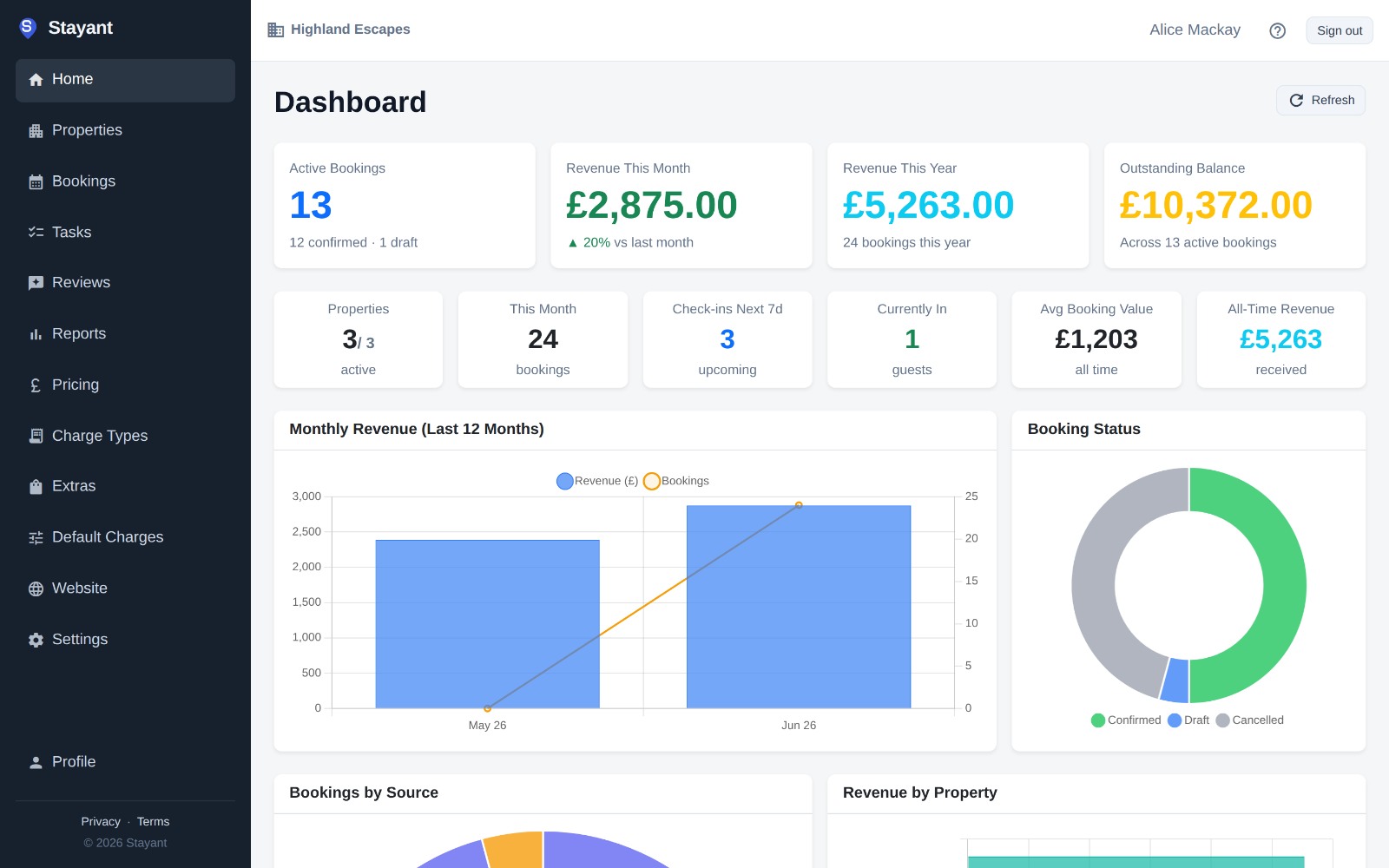Click the All-Time Revenue £5,263 value

pos(1280,339)
